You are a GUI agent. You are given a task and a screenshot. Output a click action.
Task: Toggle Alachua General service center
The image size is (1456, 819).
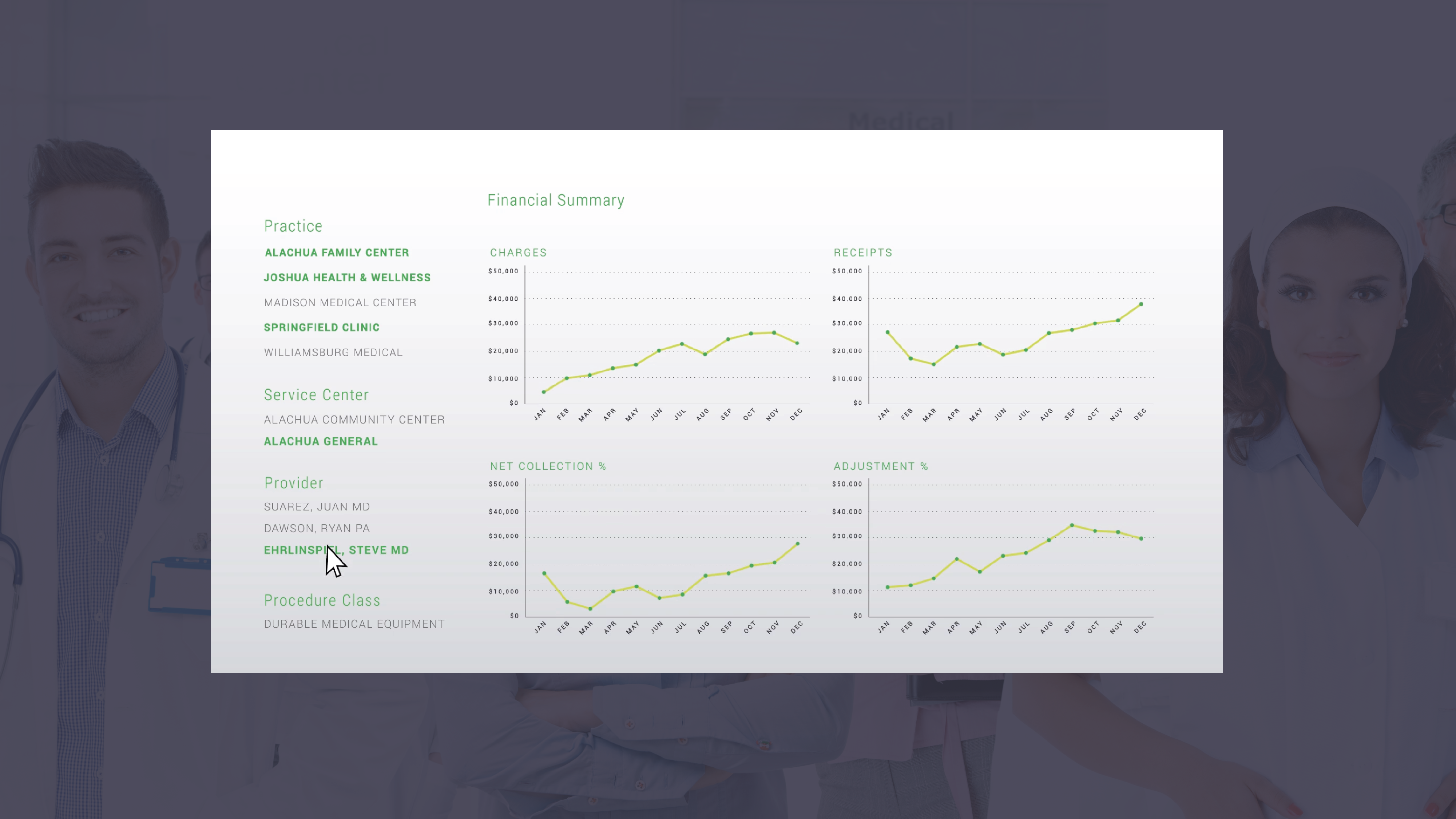[x=321, y=441]
